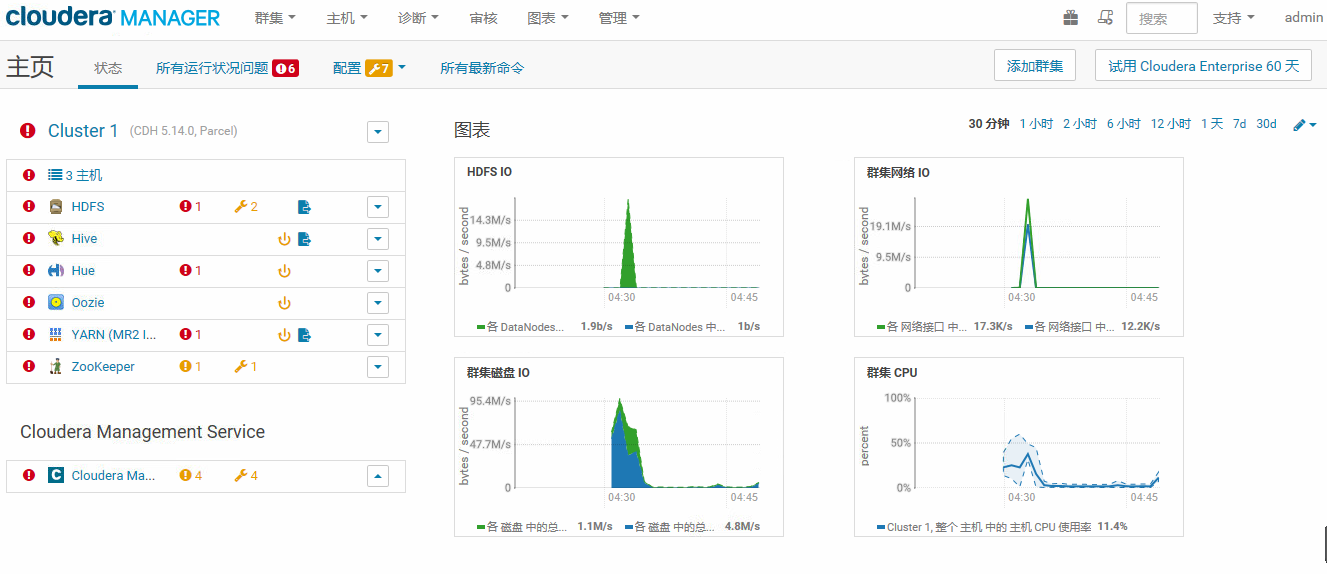Click the host list icon in 3 主机 row
The width and height of the screenshot is (1327, 574).
(x=56, y=175)
